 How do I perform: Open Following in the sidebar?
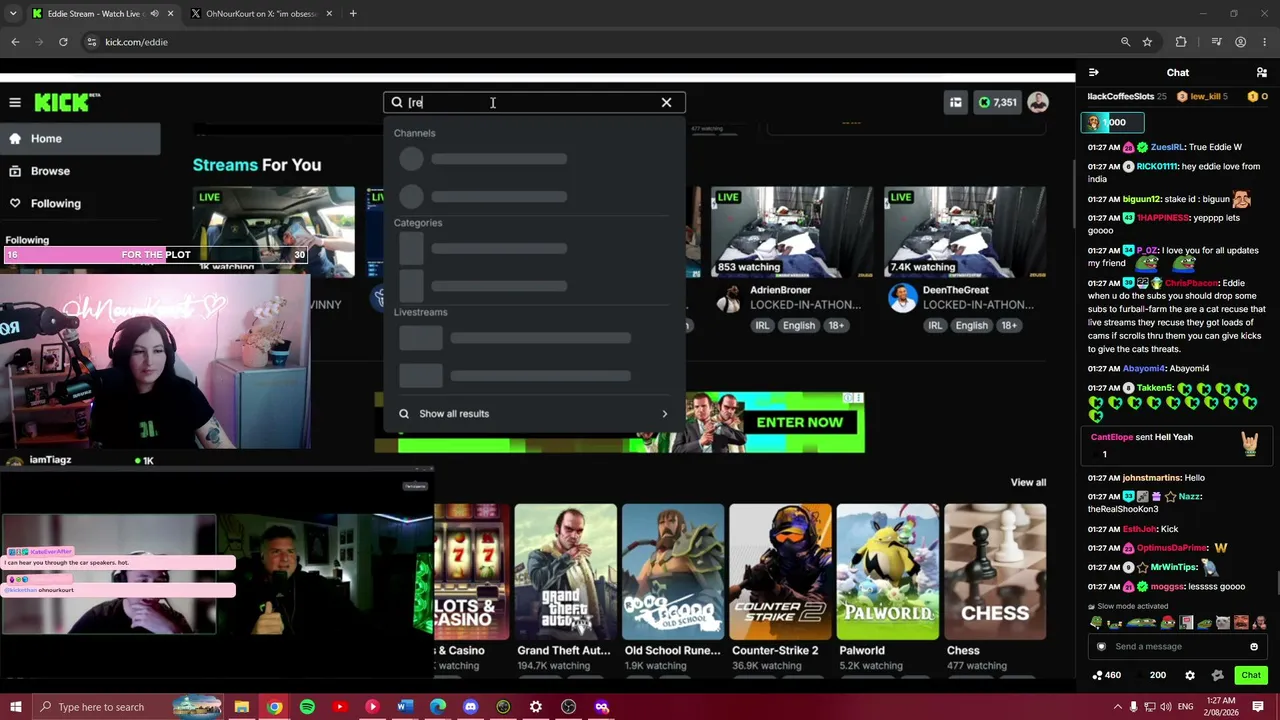click(x=80, y=203)
